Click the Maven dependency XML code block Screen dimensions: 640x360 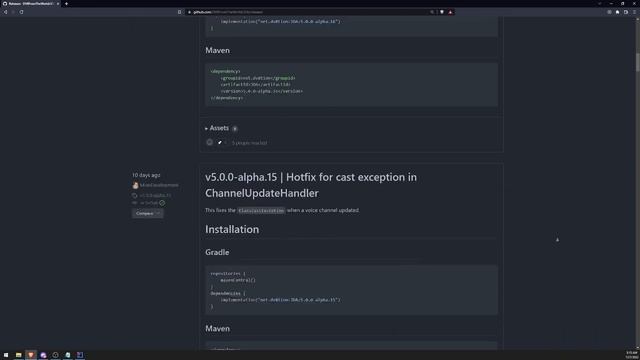[x=351, y=84]
